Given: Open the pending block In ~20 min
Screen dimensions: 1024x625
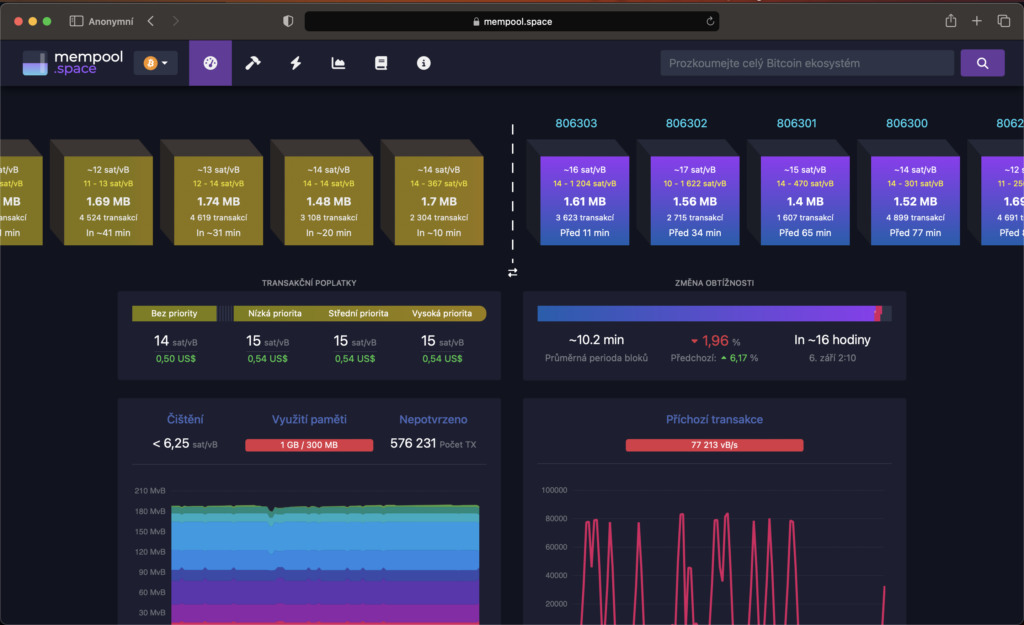Looking at the screenshot, I should click(328, 200).
